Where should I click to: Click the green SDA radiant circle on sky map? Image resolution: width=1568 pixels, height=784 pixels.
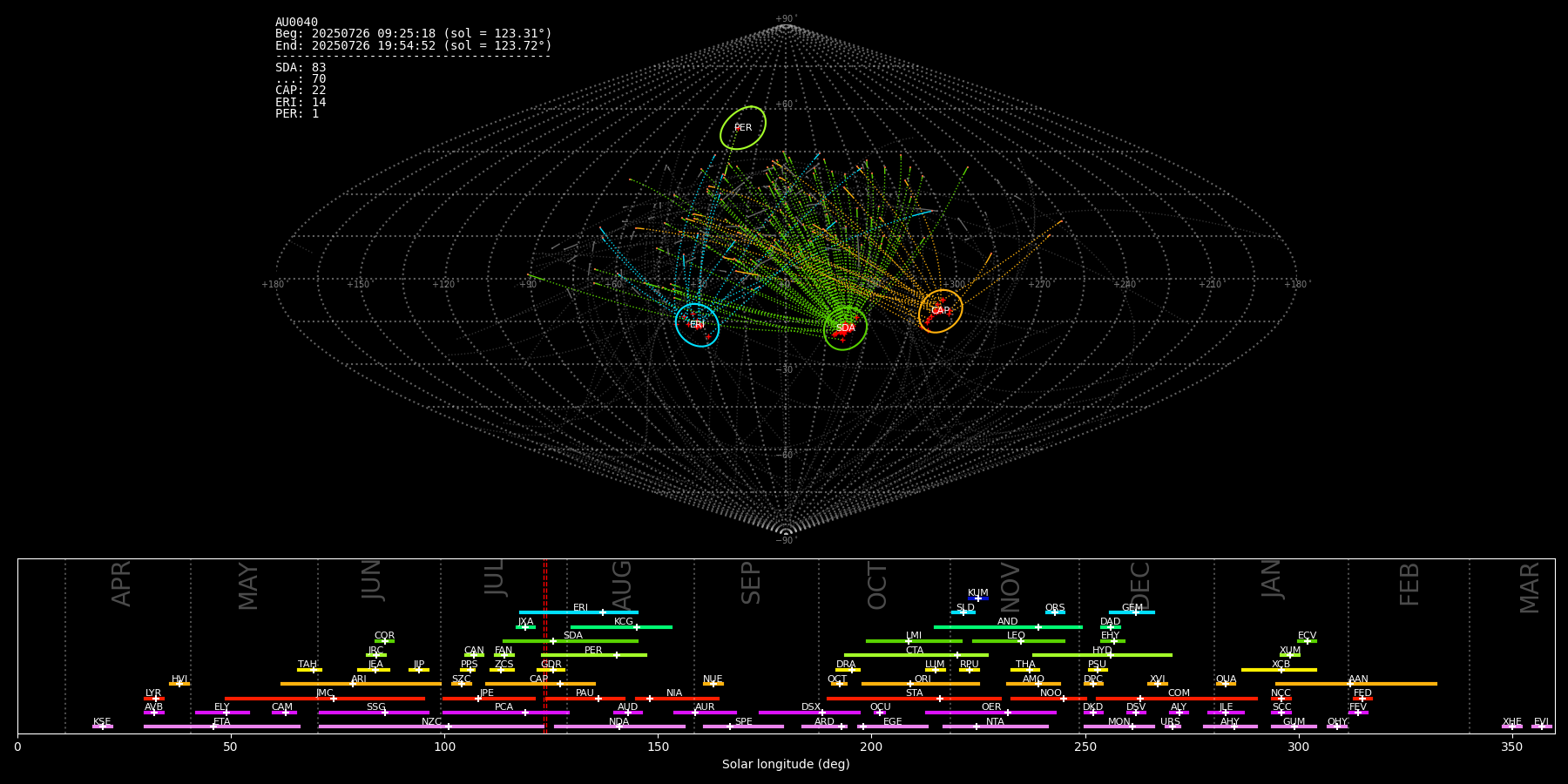pos(845,328)
